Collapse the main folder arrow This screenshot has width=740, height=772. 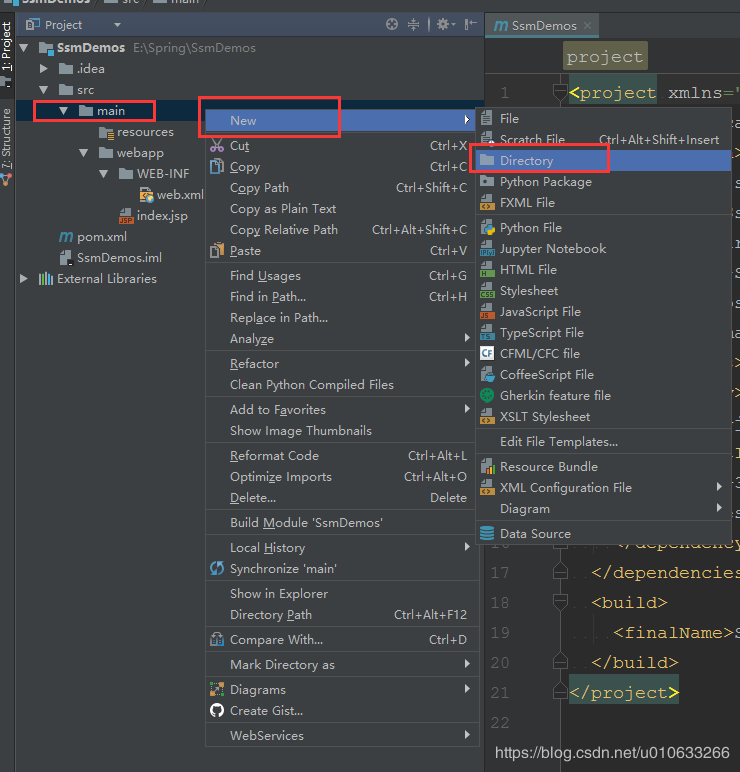(64, 111)
